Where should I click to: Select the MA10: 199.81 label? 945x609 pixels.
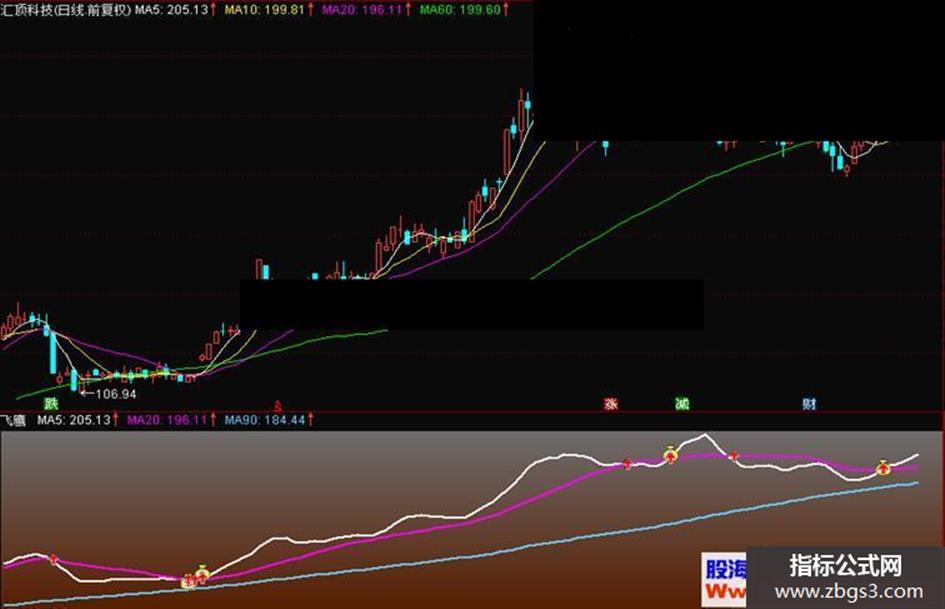(x=265, y=10)
